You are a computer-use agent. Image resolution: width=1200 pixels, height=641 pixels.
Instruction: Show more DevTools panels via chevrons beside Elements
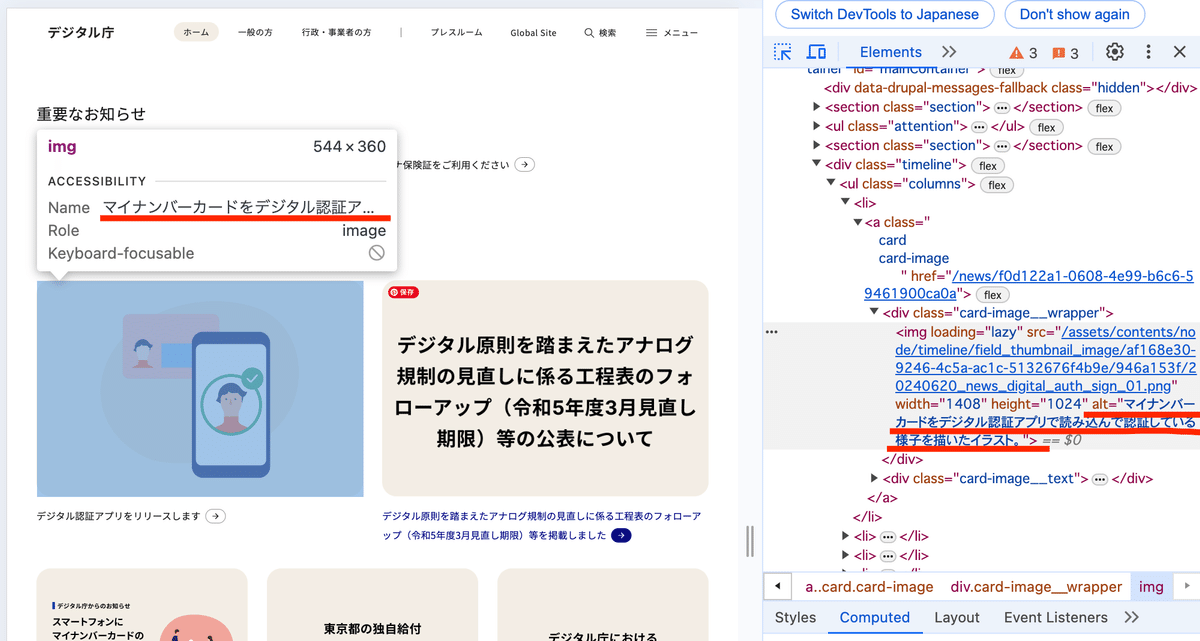949,52
